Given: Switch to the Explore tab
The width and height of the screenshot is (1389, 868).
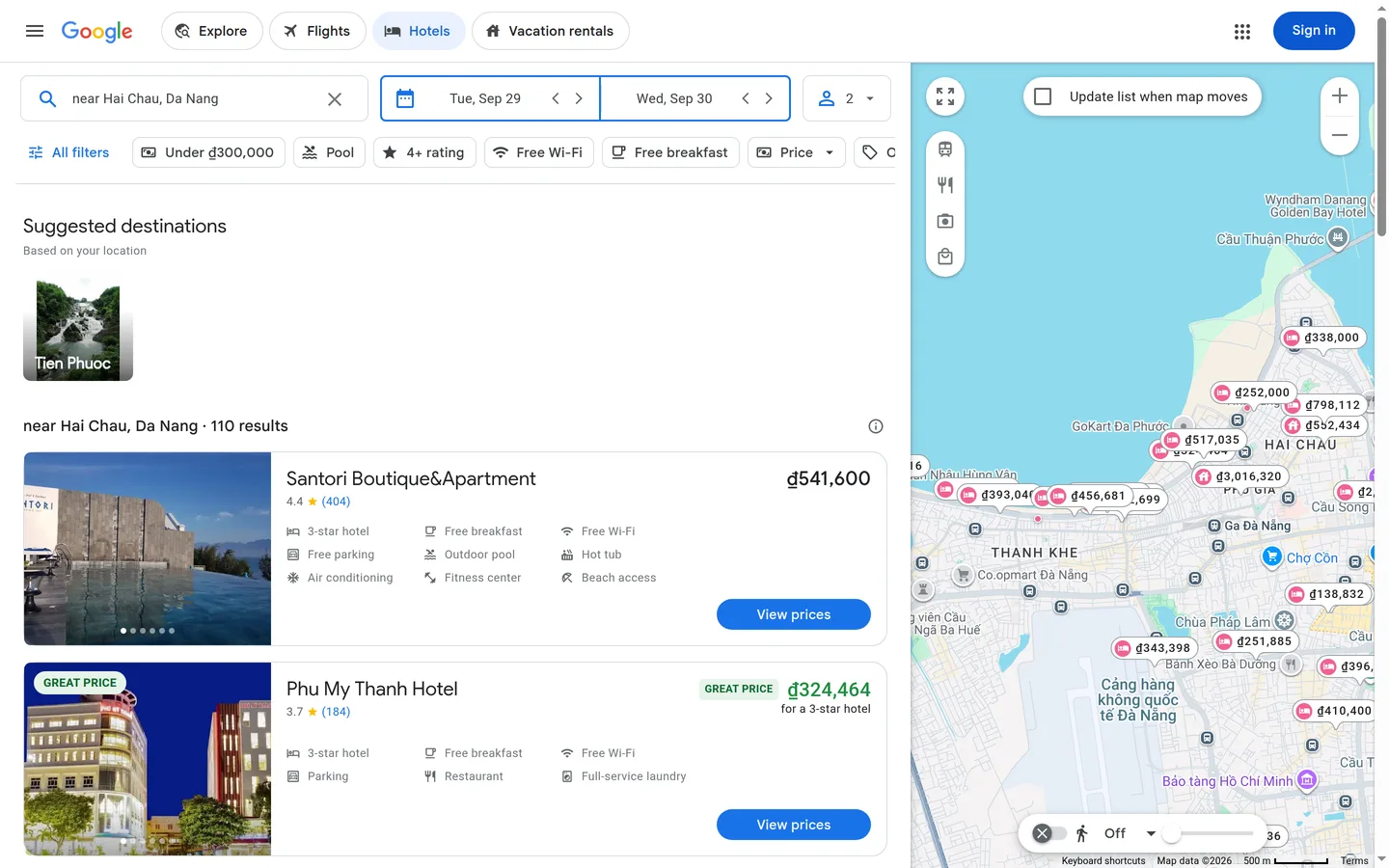Looking at the screenshot, I should (x=211, y=31).
